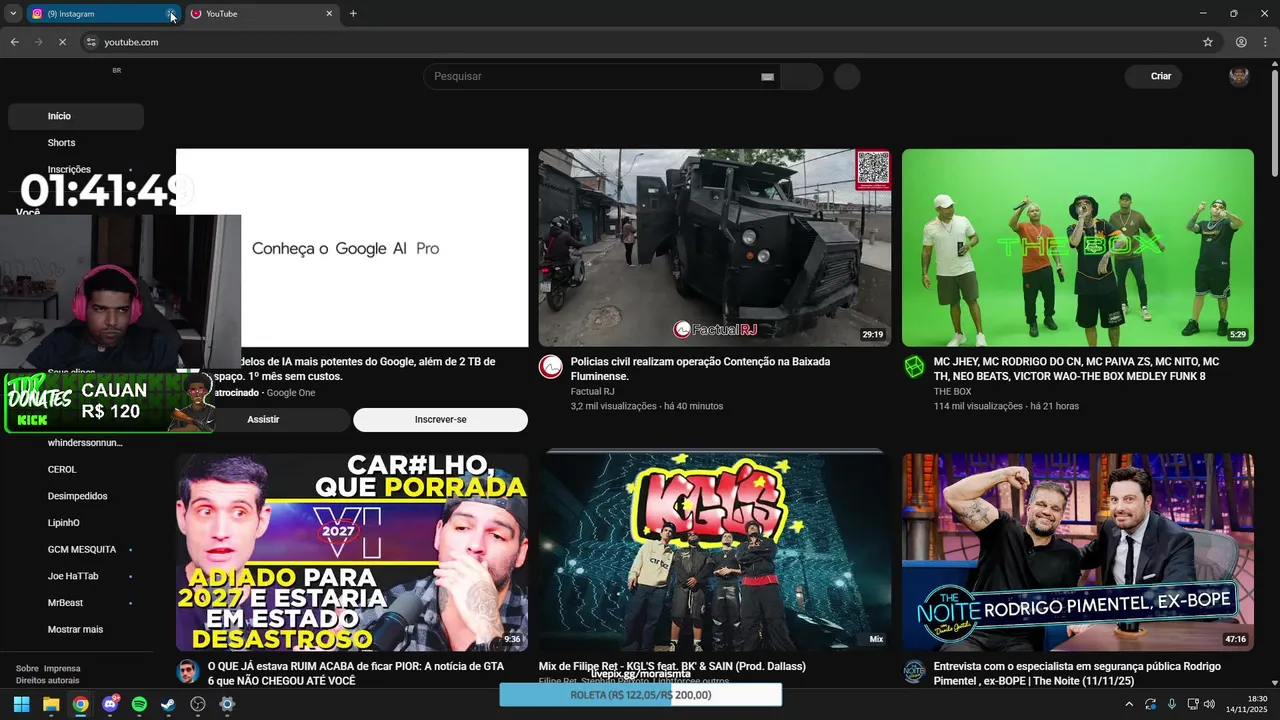Open The Noite channel avatar icon

point(914,671)
